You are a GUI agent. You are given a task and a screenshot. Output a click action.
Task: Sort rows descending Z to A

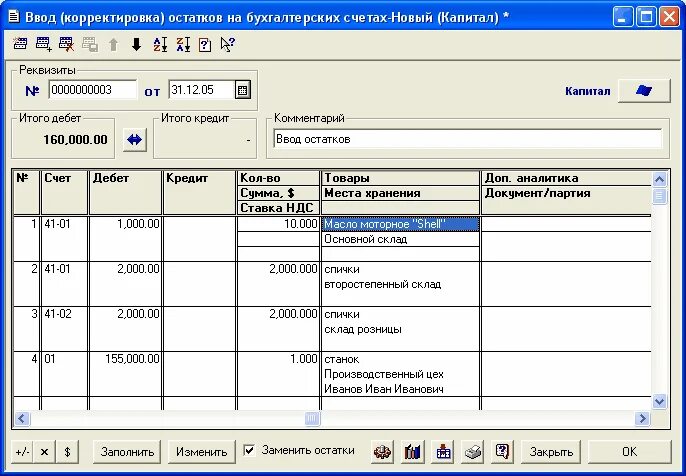(183, 44)
